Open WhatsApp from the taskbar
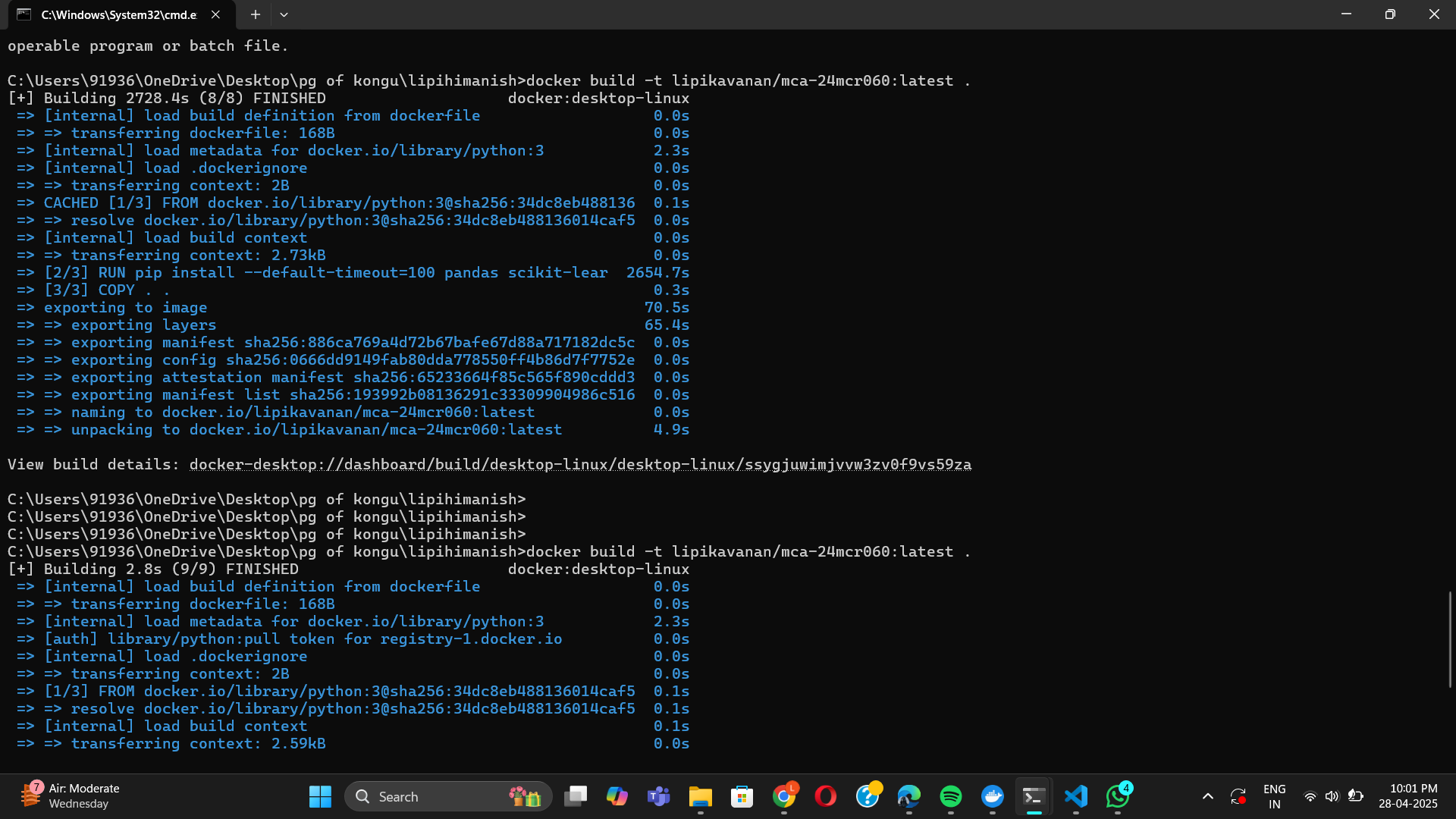The height and width of the screenshot is (819, 1456). (x=1118, y=796)
